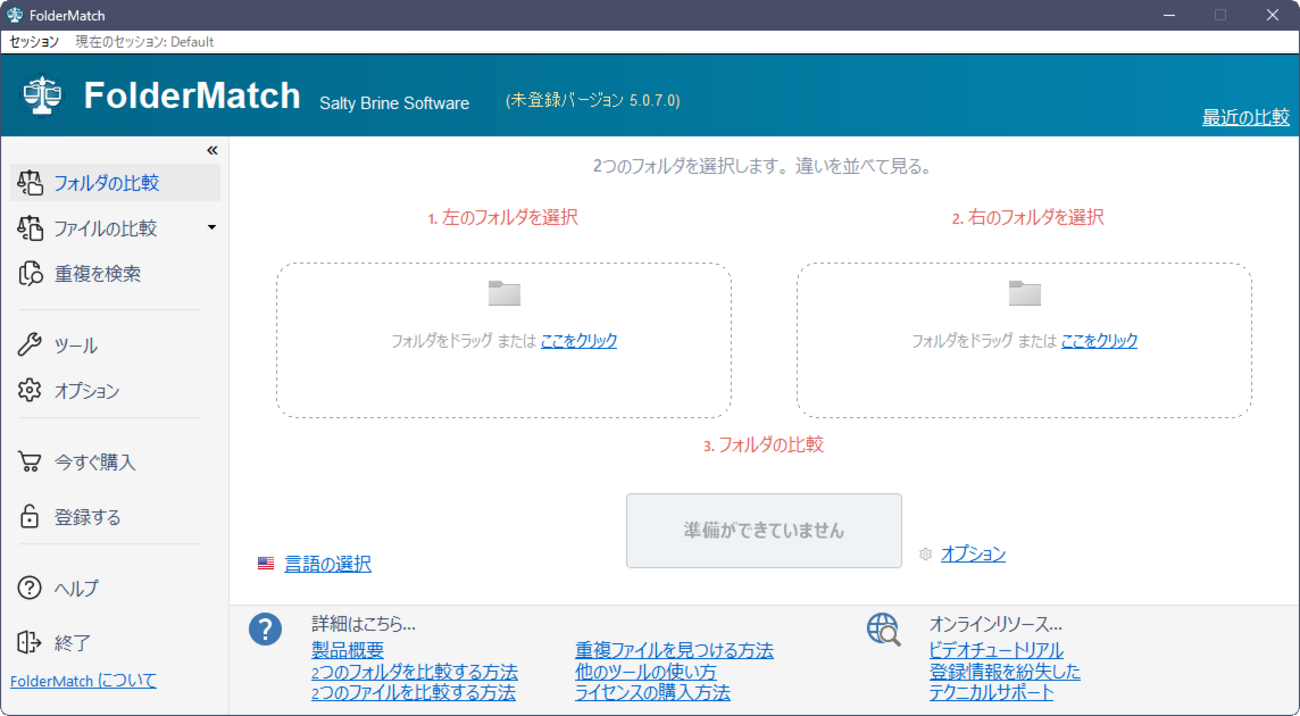
Task: Click the duplicate search icon (重複を検索)
Action: coord(30,273)
